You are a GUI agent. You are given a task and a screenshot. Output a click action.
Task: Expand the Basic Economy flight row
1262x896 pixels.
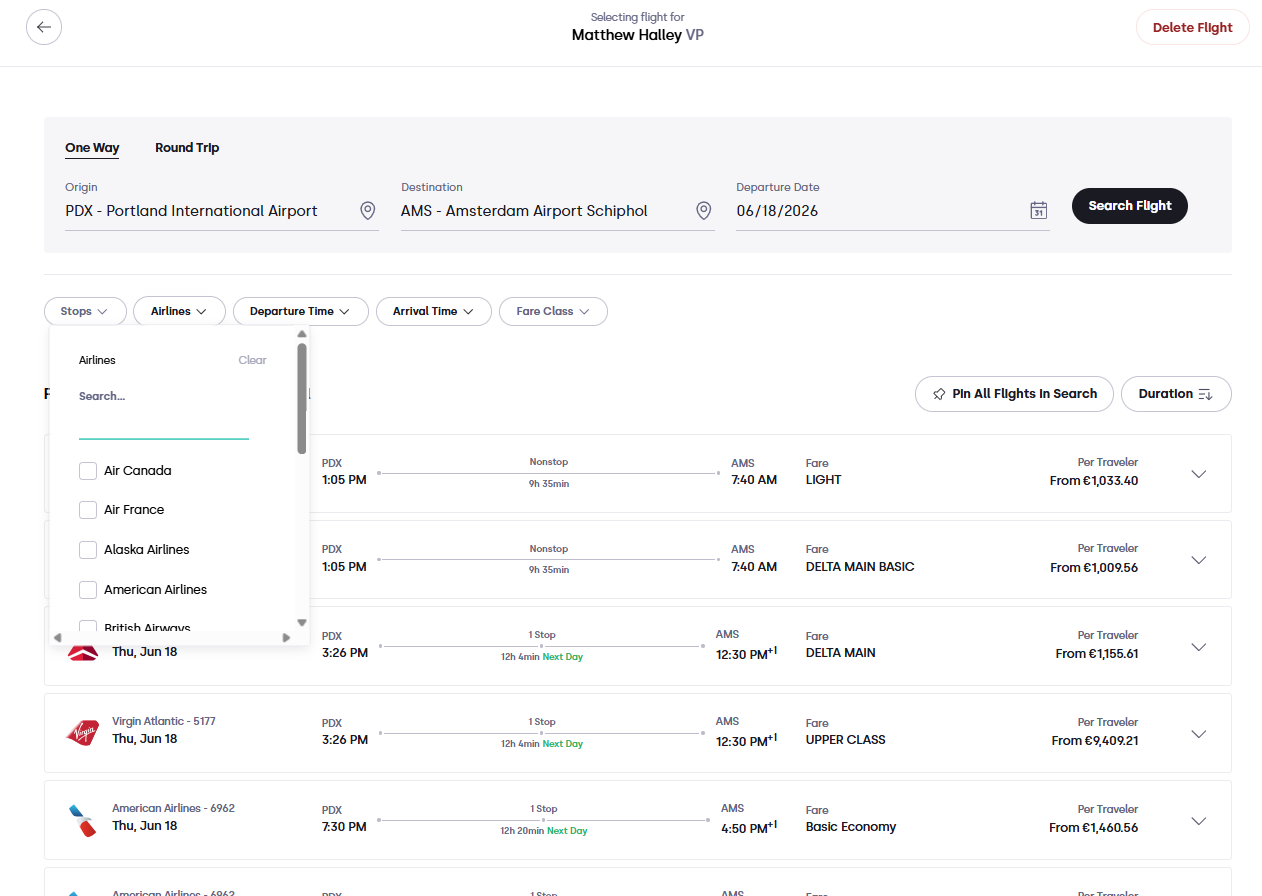[1199, 821]
